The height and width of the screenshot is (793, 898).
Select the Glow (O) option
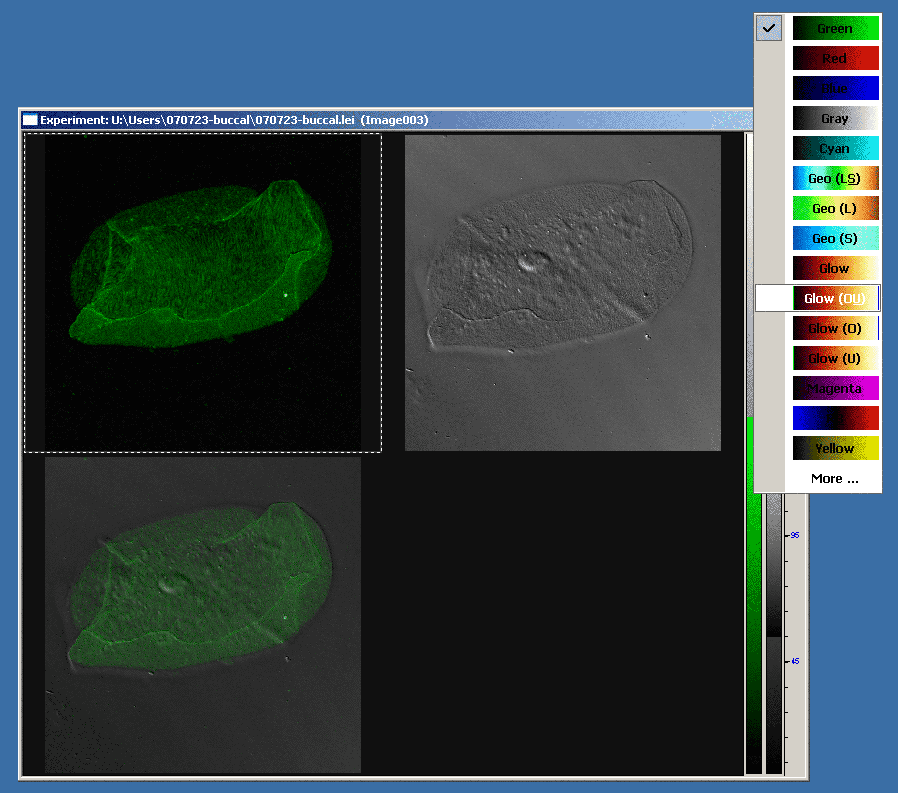pyautogui.click(x=835, y=329)
